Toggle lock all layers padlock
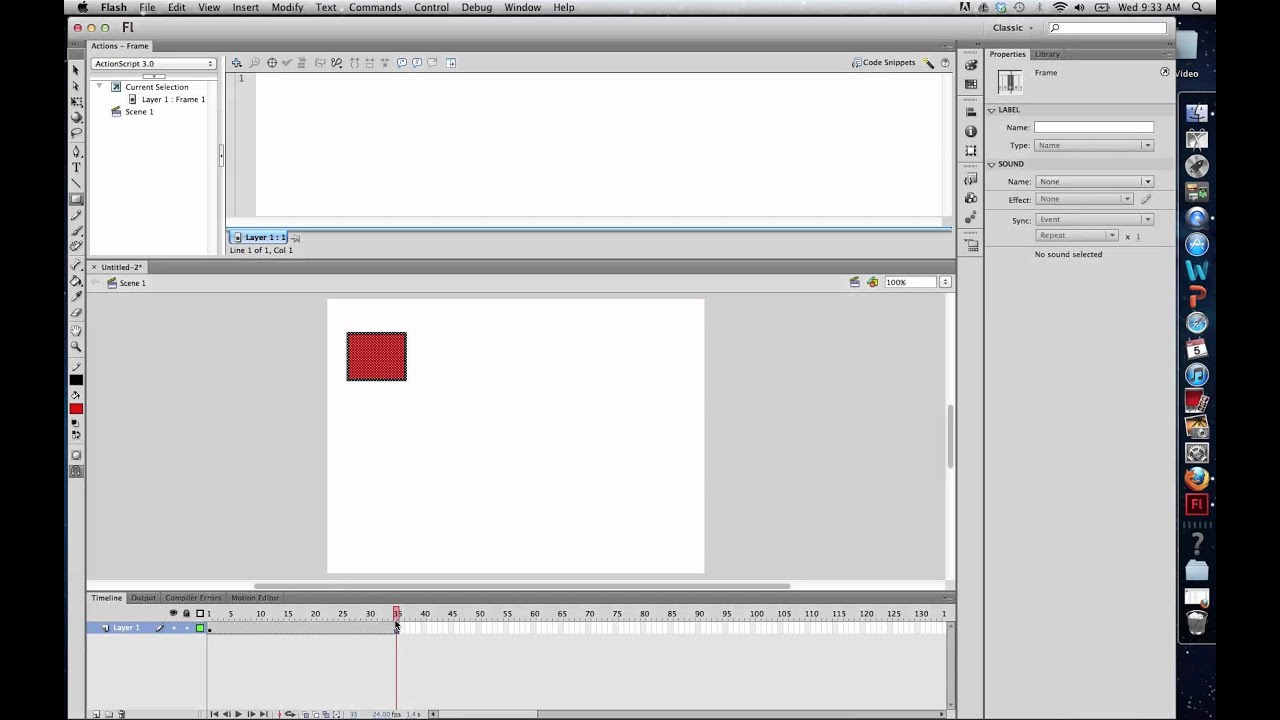 tap(186, 613)
